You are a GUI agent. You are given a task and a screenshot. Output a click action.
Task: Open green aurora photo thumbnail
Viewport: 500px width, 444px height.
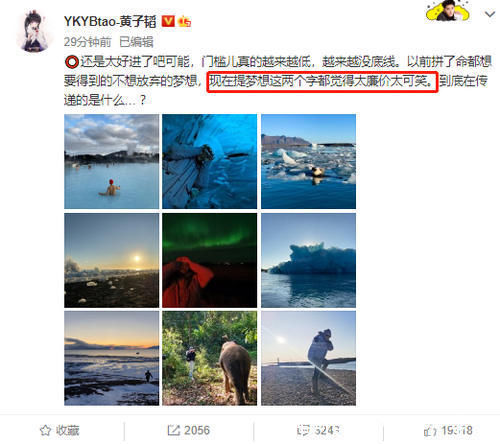coord(210,260)
